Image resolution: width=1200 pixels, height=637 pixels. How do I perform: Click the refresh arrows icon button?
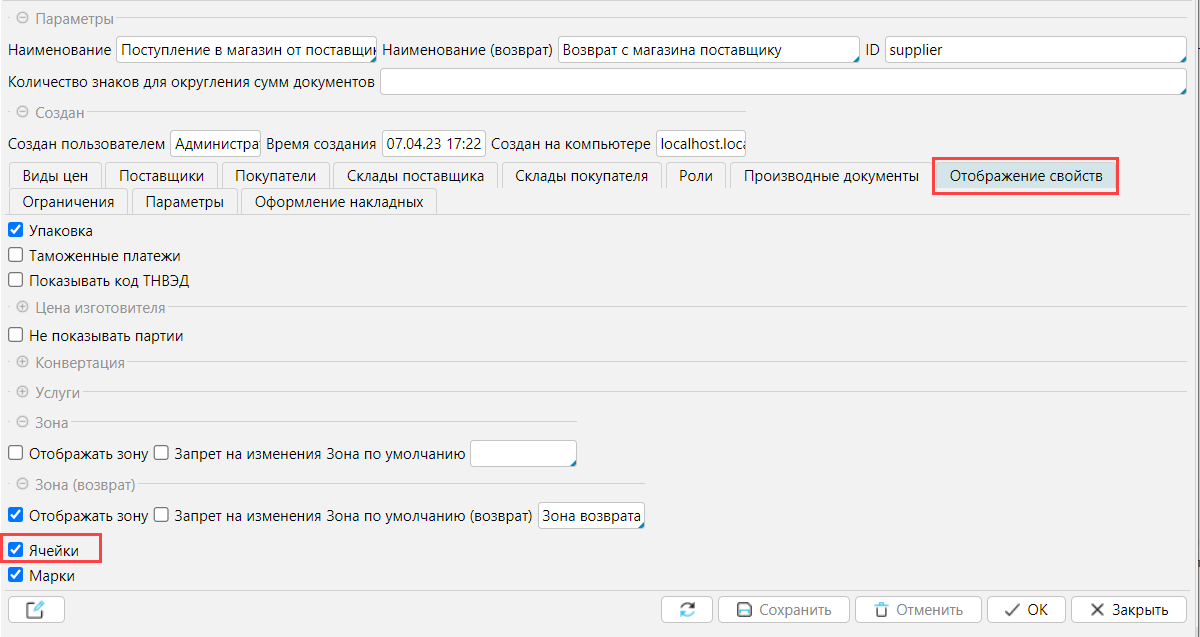point(687,609)
